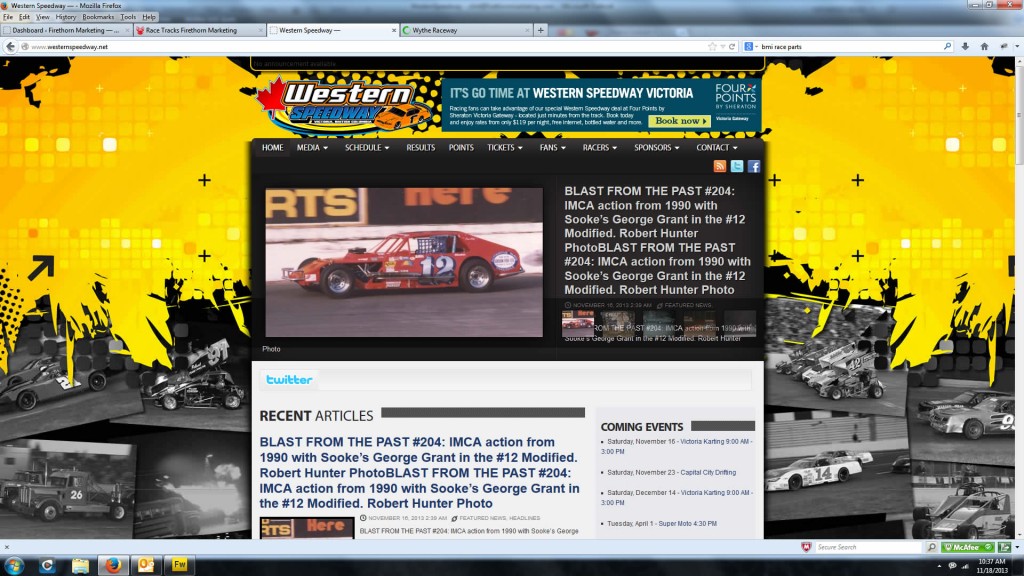Image resolution: width=1024 pixels, height=576 pixels.
Task: Switch to the Wythe Raceway tab
Action: 466,30
